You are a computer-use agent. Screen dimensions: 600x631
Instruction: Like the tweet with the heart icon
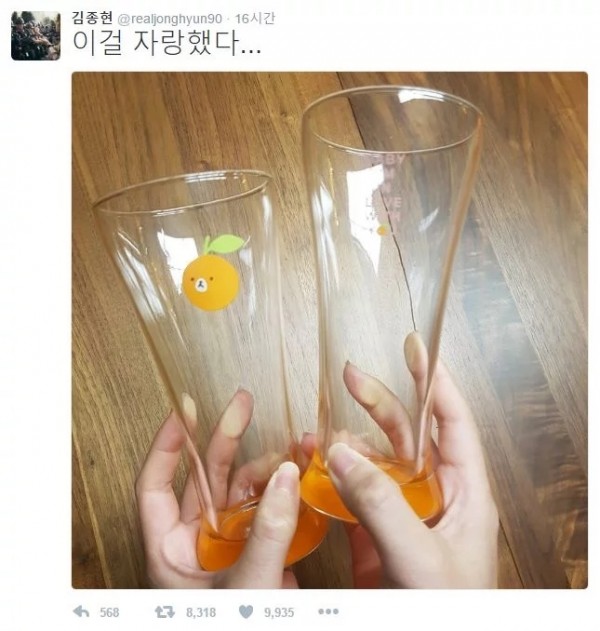[246, 612]
